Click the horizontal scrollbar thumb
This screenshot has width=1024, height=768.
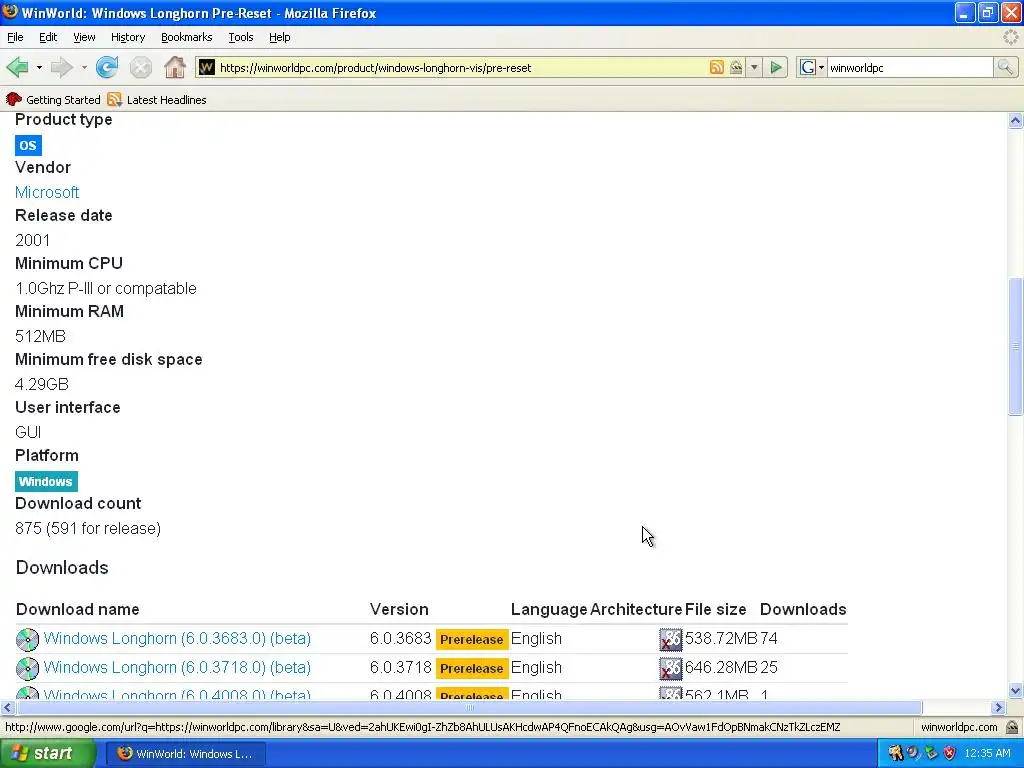click(470, 707)
